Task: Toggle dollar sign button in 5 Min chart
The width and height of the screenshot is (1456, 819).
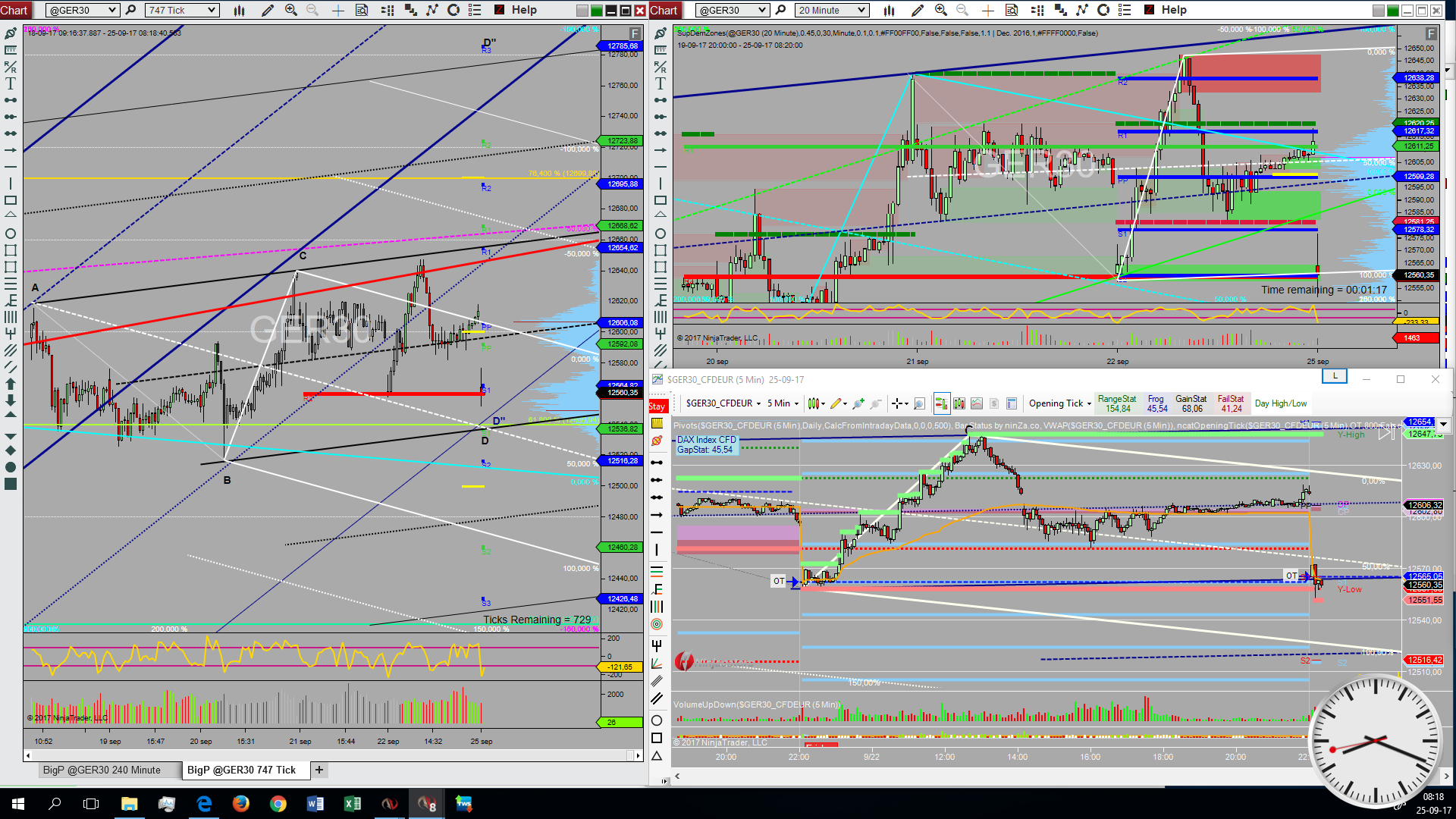Action: coord(993,403)
